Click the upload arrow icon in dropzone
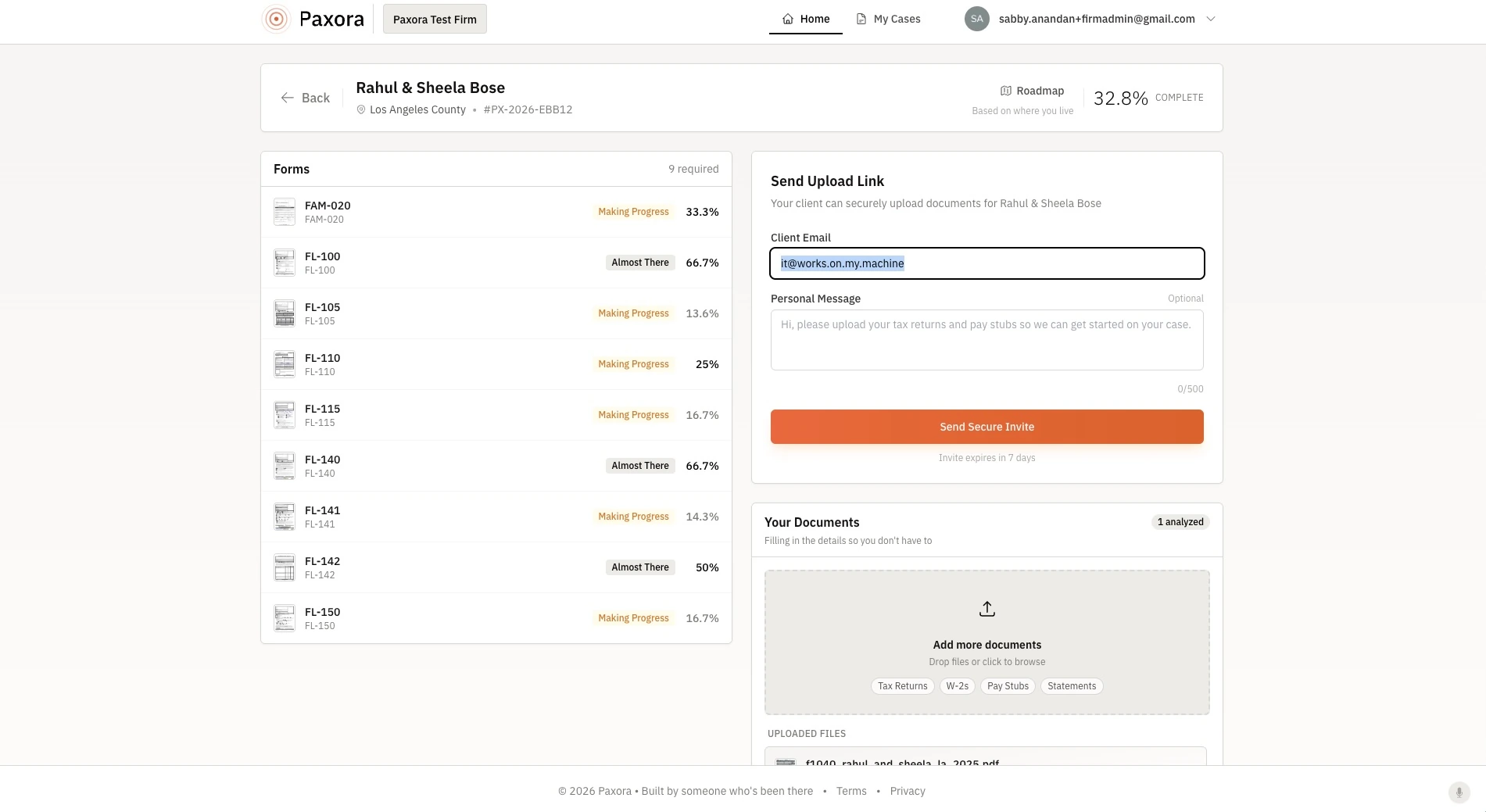Image resolution: width=1486 pixels, height=812 pixels. coord(987,609)
